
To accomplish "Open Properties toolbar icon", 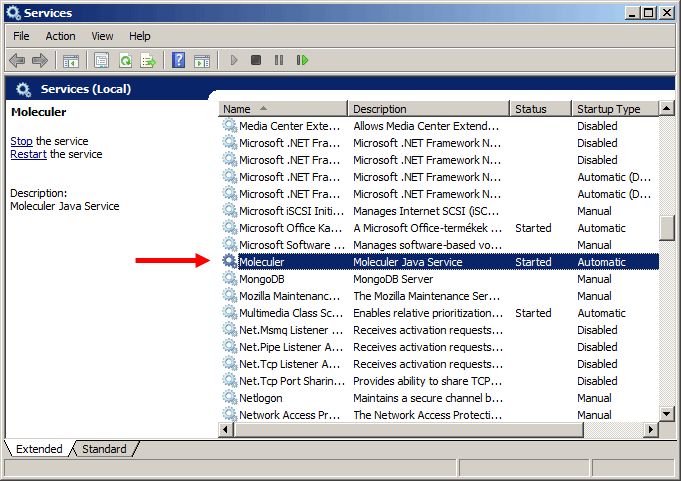I will pos(102,60).
